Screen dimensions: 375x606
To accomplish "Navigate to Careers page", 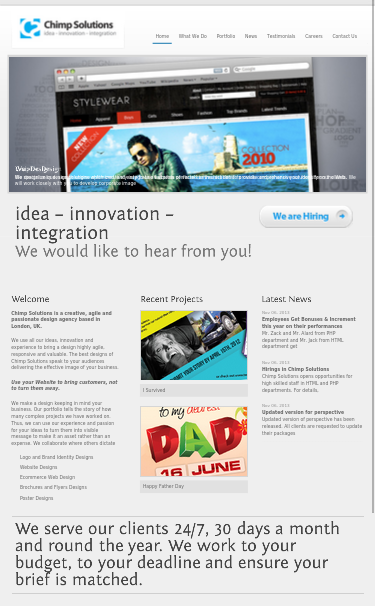I will coord(314,36).
